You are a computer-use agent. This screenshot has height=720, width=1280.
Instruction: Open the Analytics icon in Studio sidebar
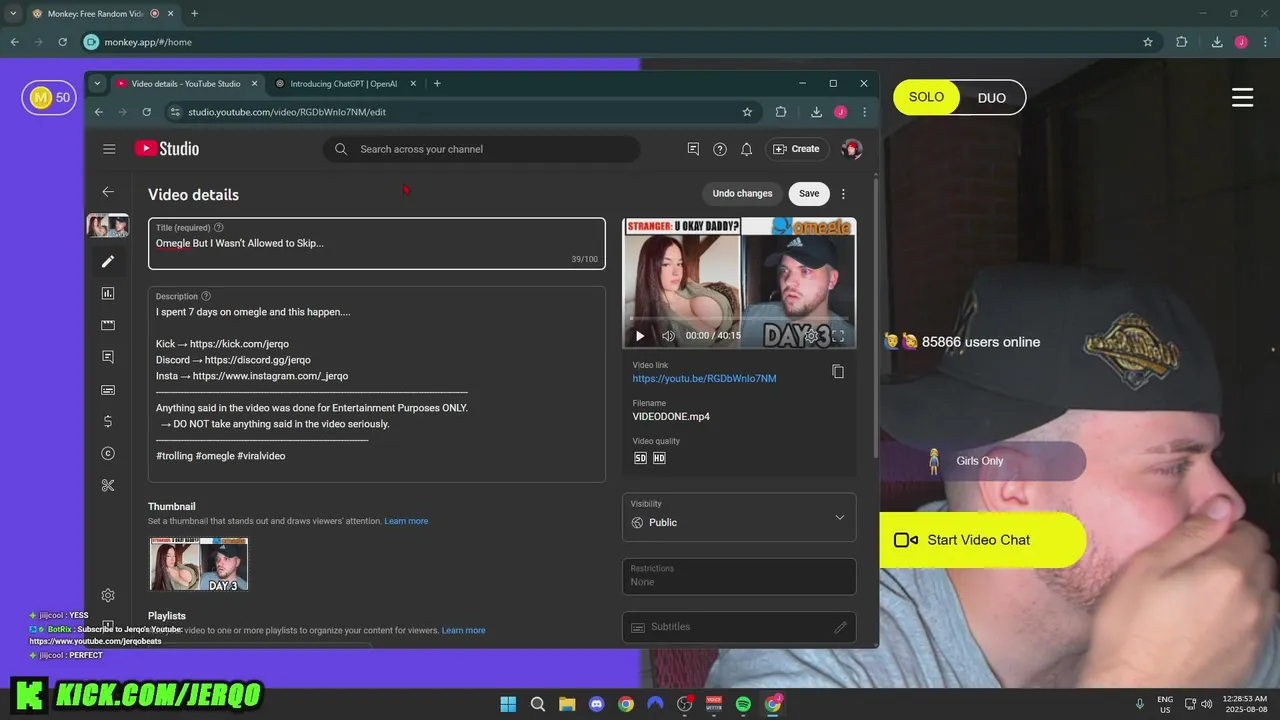tap(108, 293)
